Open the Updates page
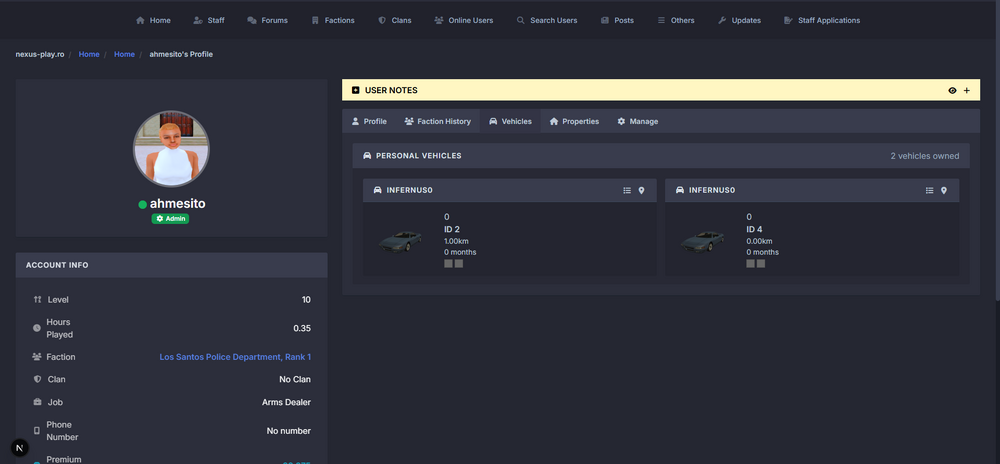Screen dimensions: 1000x464 coord(739,20)
